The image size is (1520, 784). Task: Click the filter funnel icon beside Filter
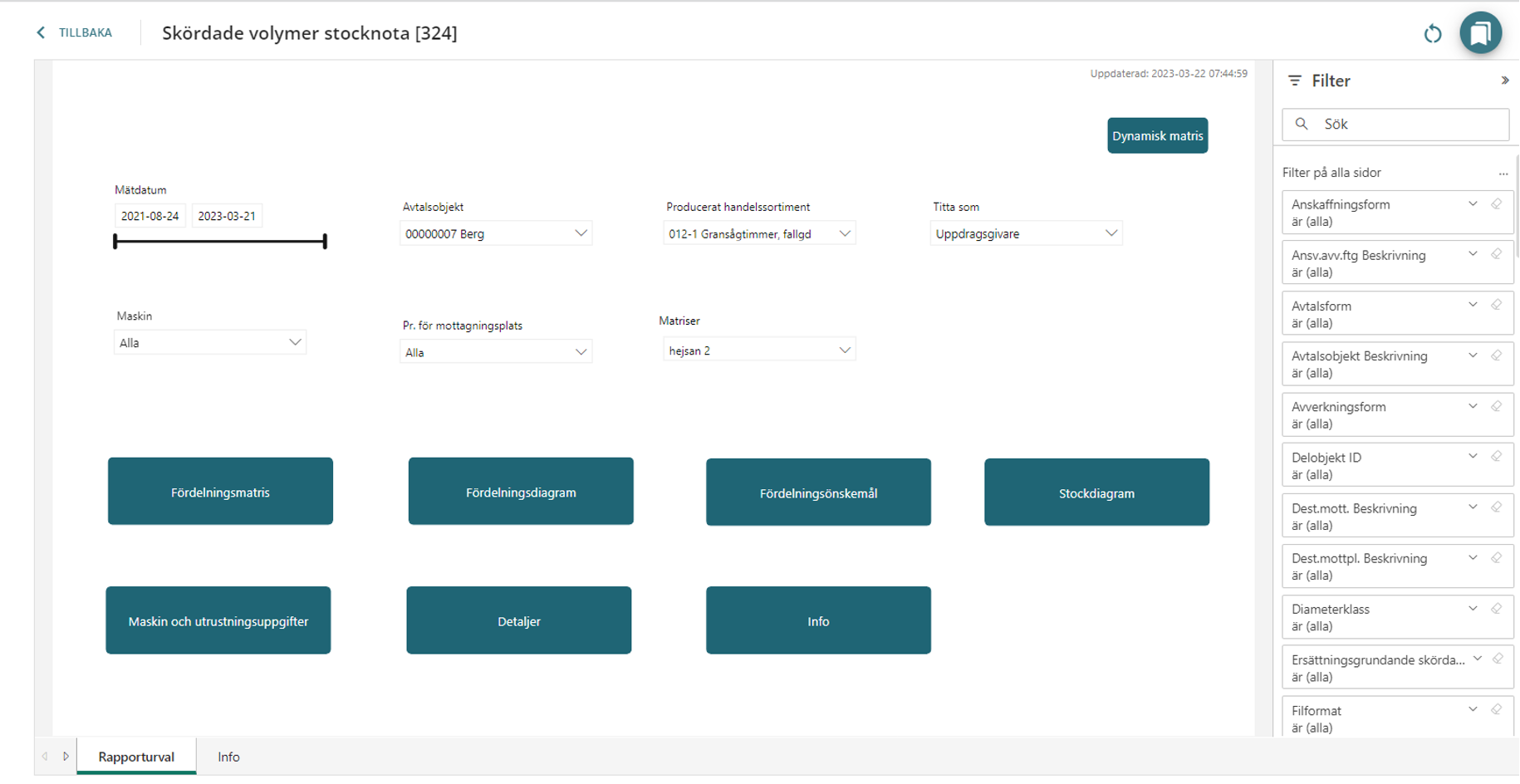[x=1294, y=81]
